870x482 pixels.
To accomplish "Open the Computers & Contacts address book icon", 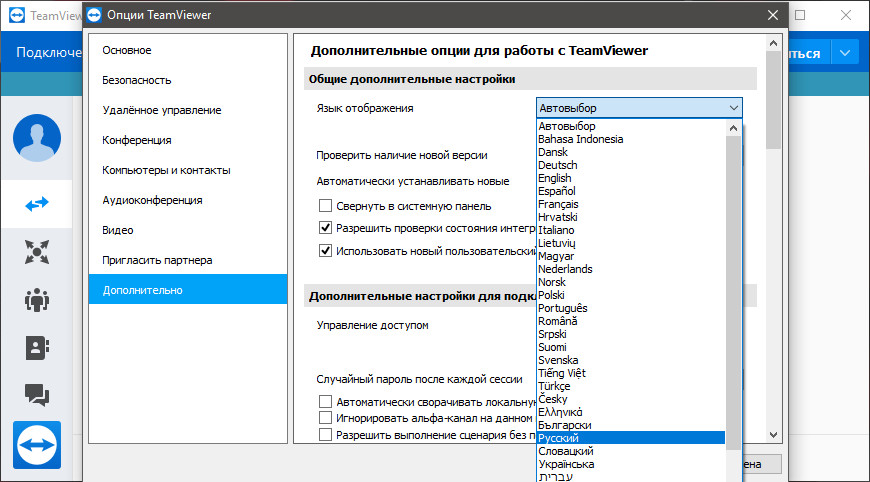I will click(x=37, y=348).
